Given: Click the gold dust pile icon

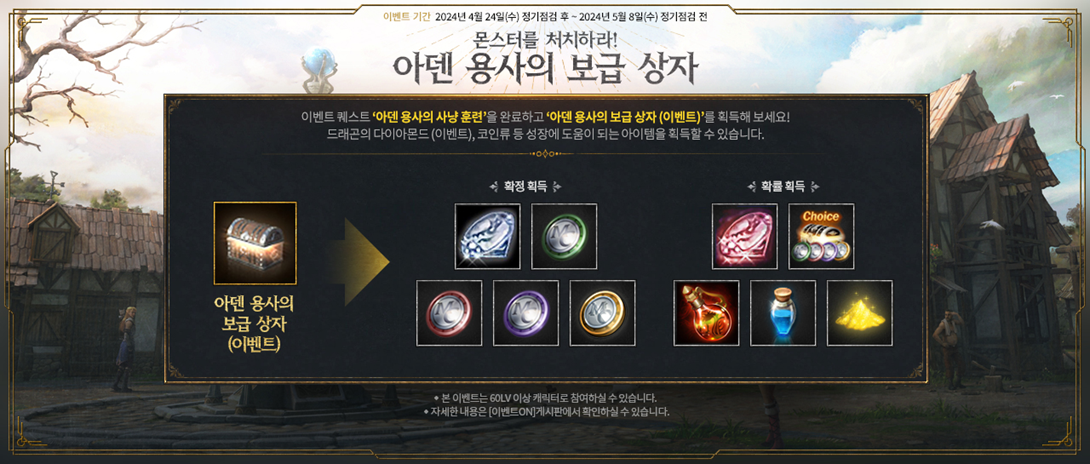Looking at the screenshot, I should point(859,312).
